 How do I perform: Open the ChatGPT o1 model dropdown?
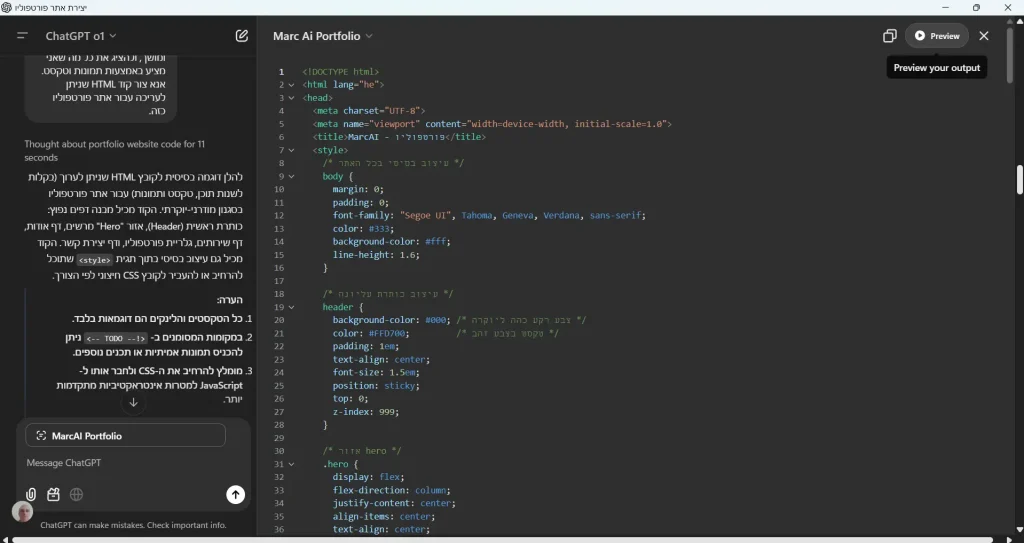pos(80,36)
